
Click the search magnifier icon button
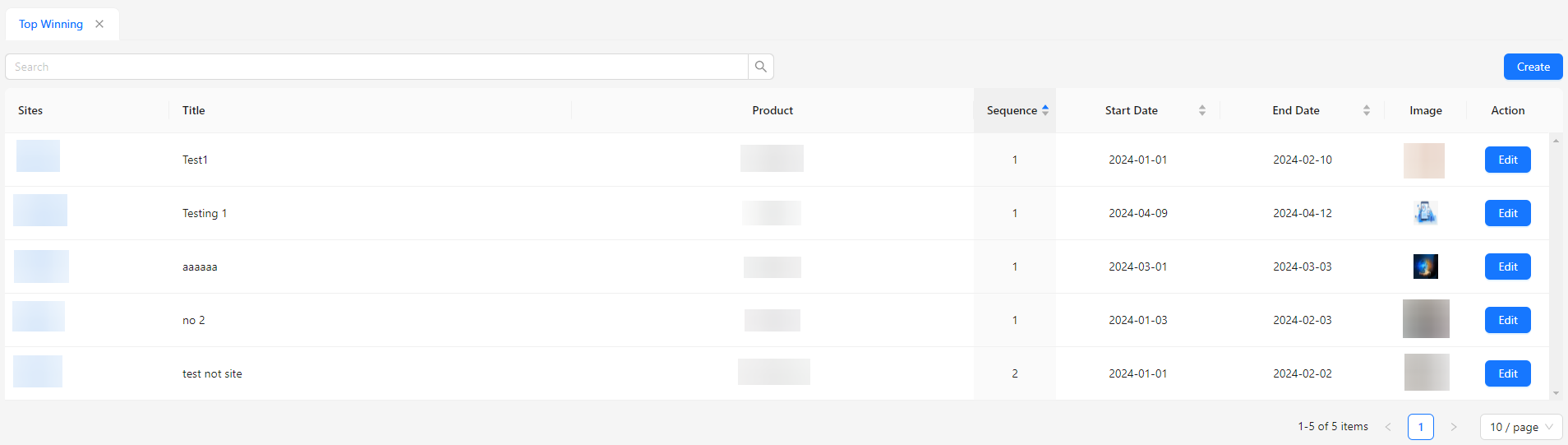coord(760,67)
